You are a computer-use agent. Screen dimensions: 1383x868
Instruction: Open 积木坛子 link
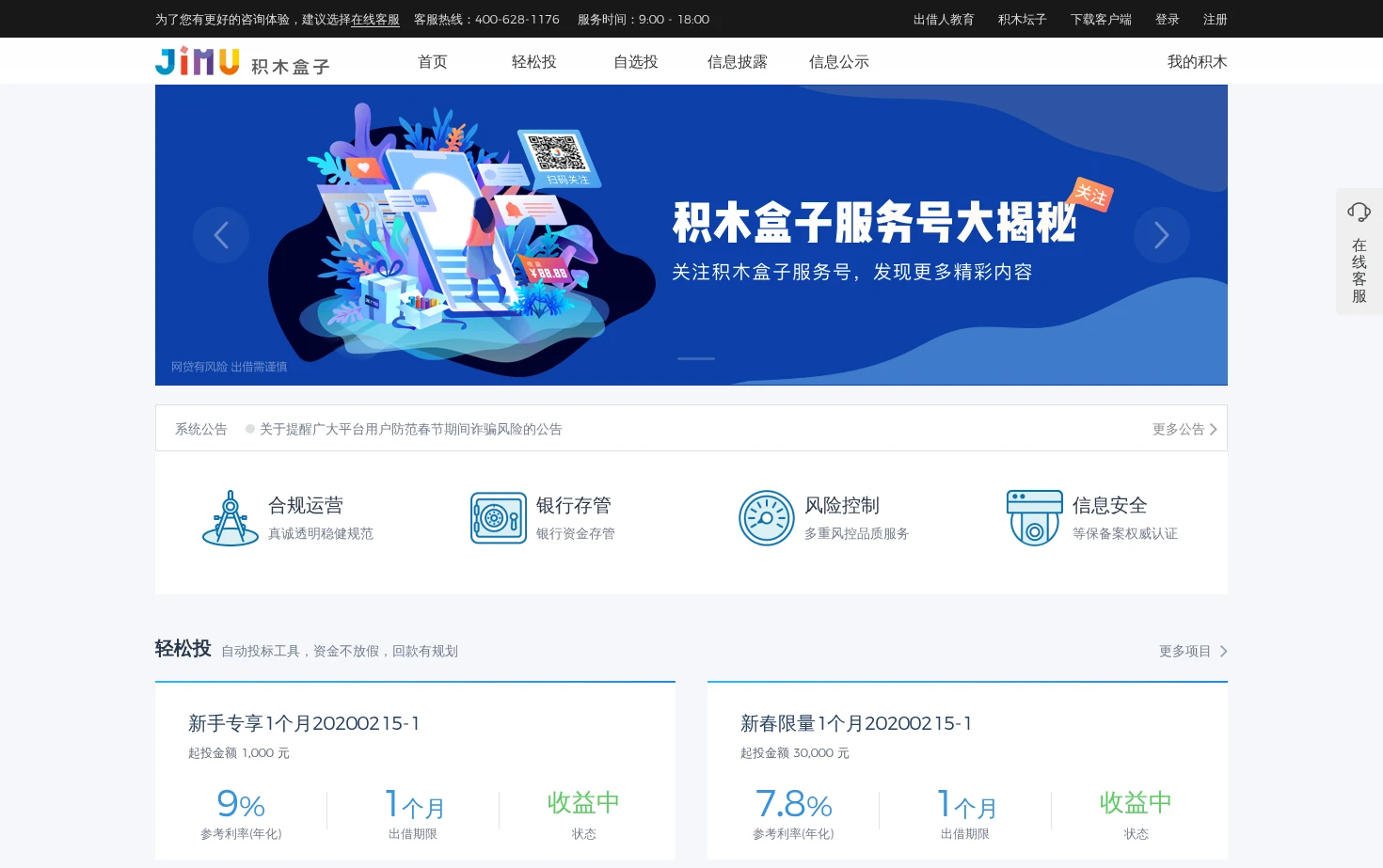coord(1022,19)
